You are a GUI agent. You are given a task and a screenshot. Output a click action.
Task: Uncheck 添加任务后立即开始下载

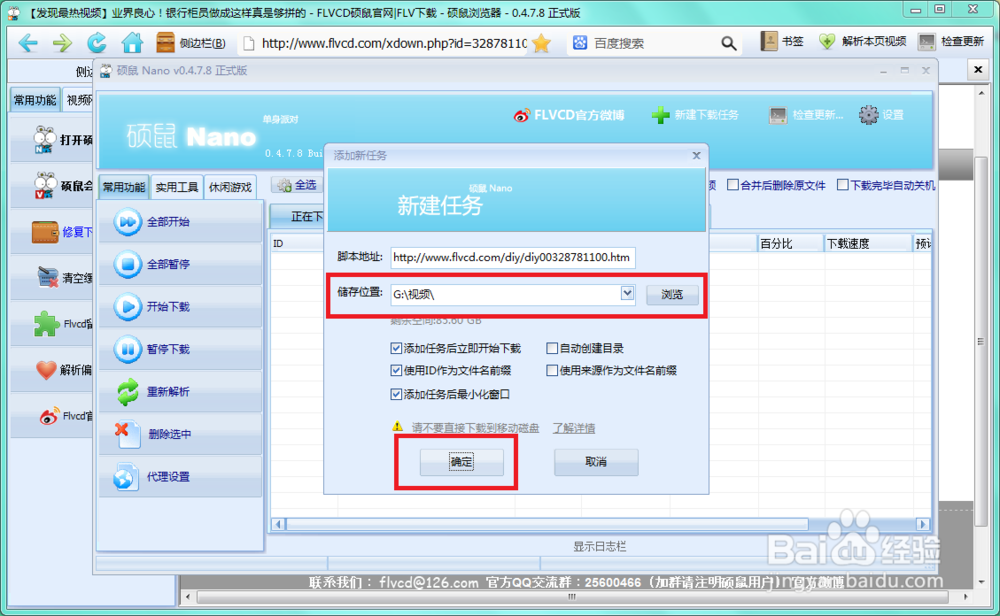click(396, 348)
